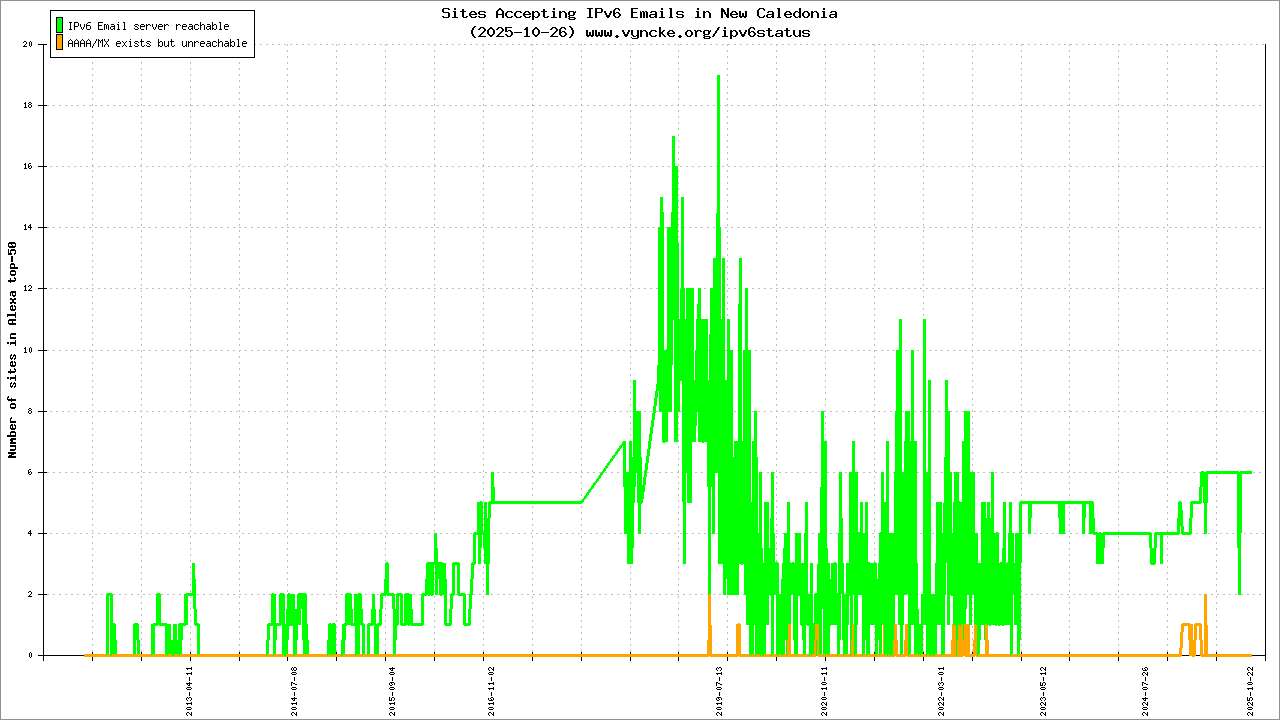Select 'IPv6 Email server reachable' legend label
This screenshot has height=720, width=1280.
(148, 26)
